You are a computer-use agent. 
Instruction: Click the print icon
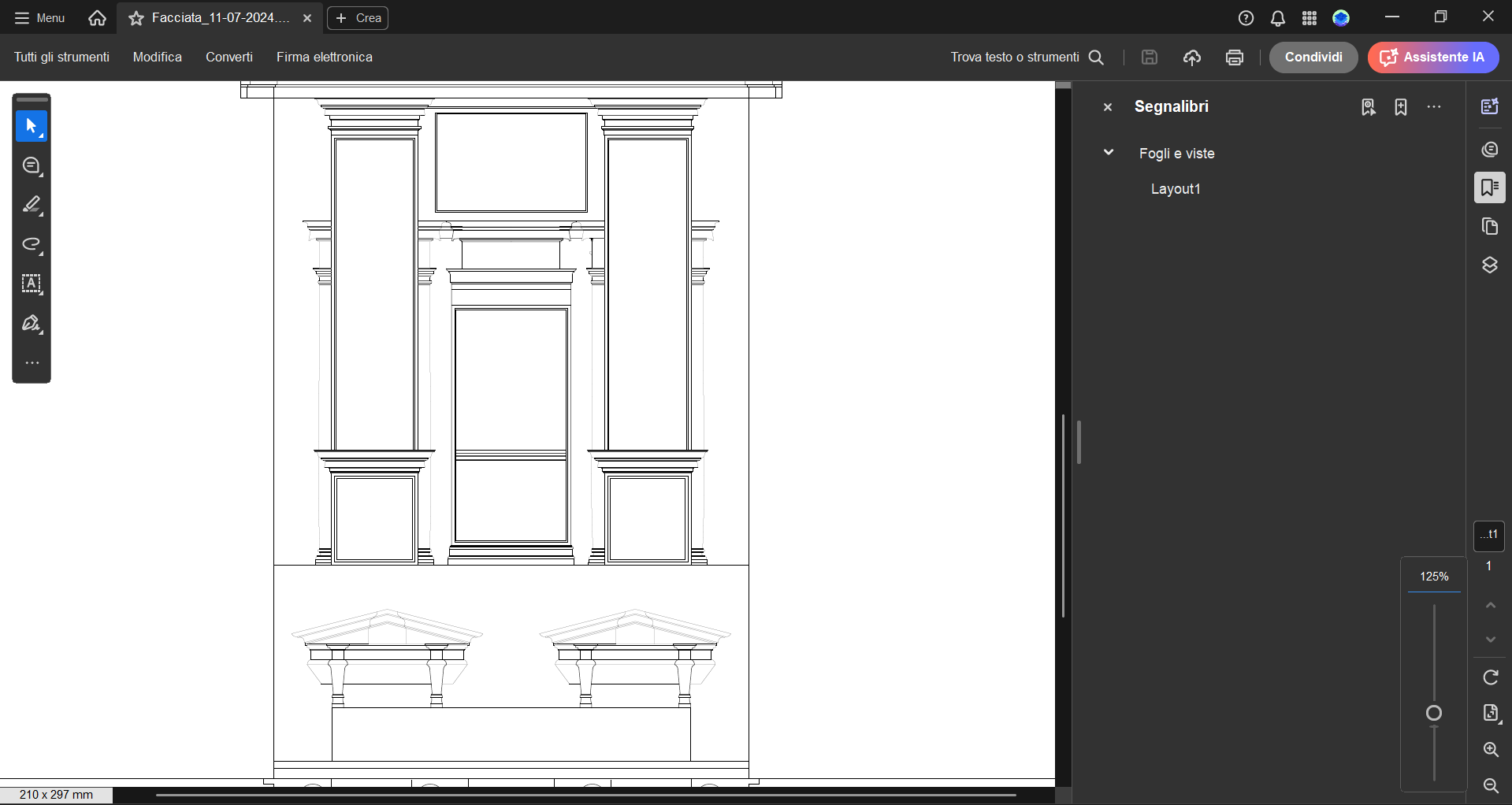coord(1235,57)
